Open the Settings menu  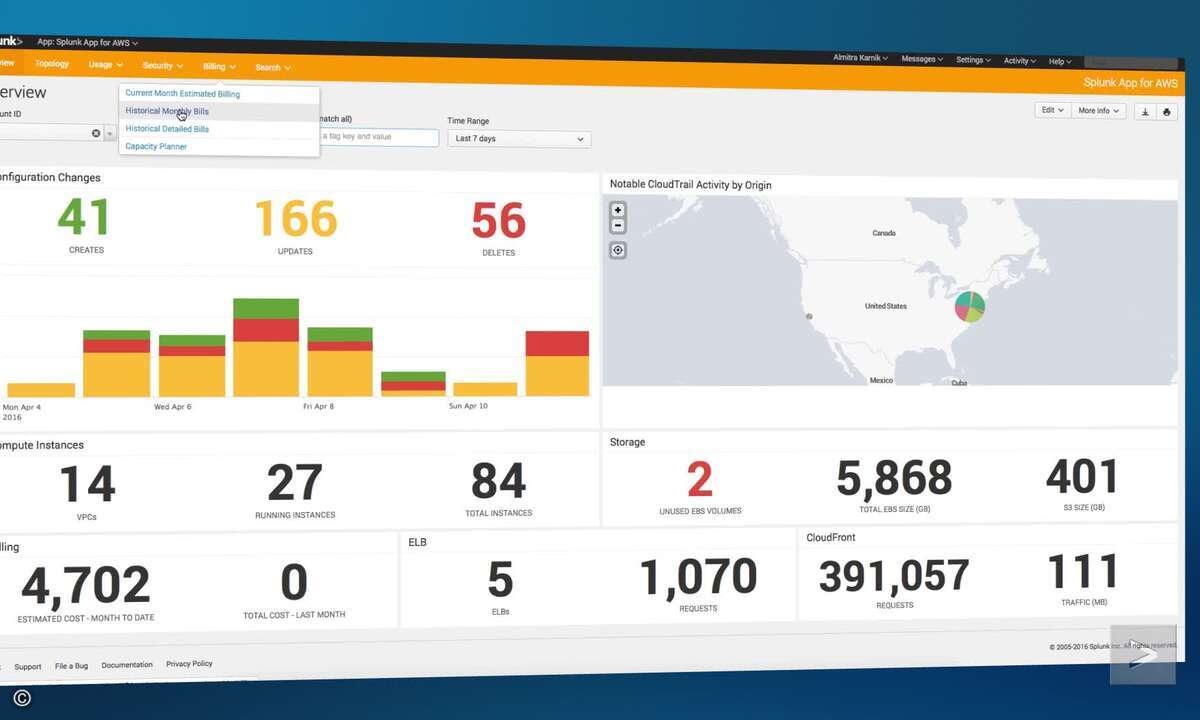973,60
